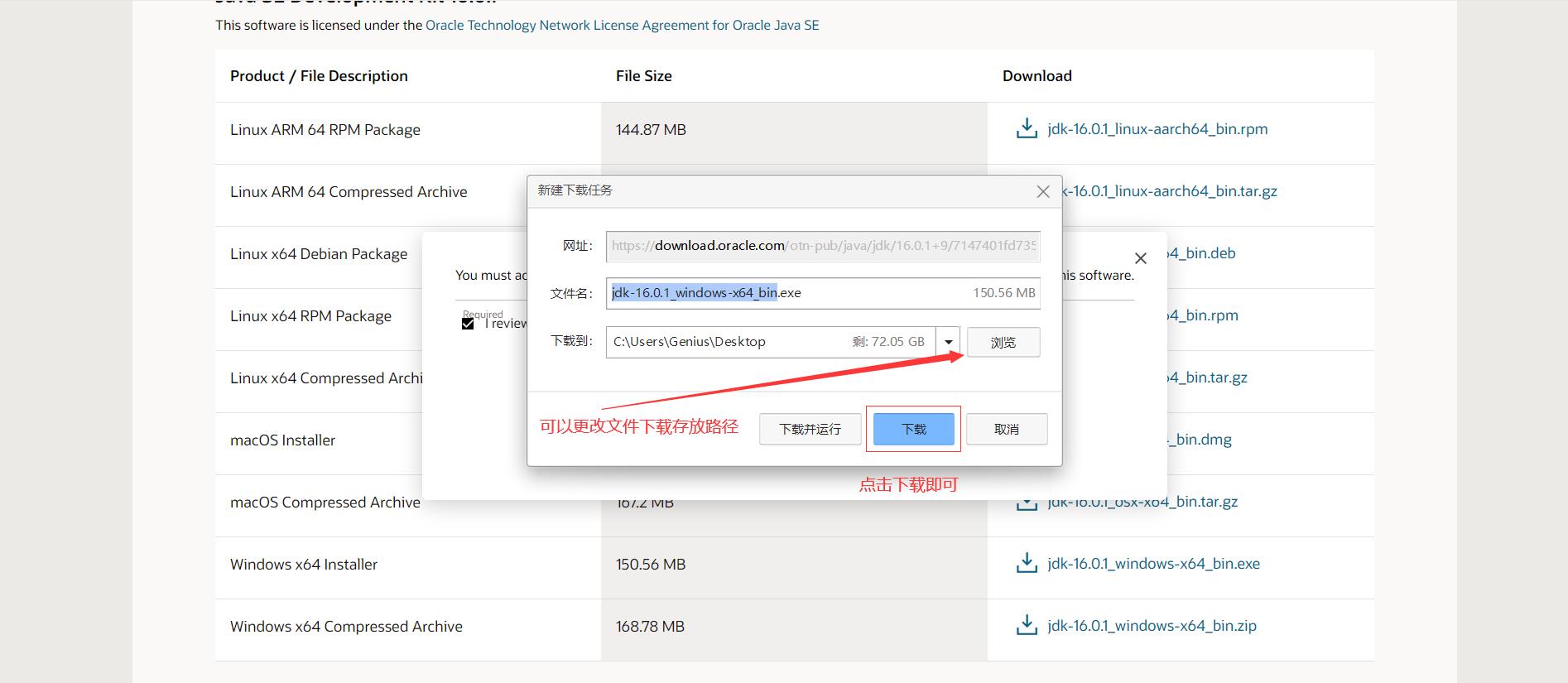This screenshot has width=1568, height=683.
Task: Click the blue 下载 button
Action: tap(914, 429)
